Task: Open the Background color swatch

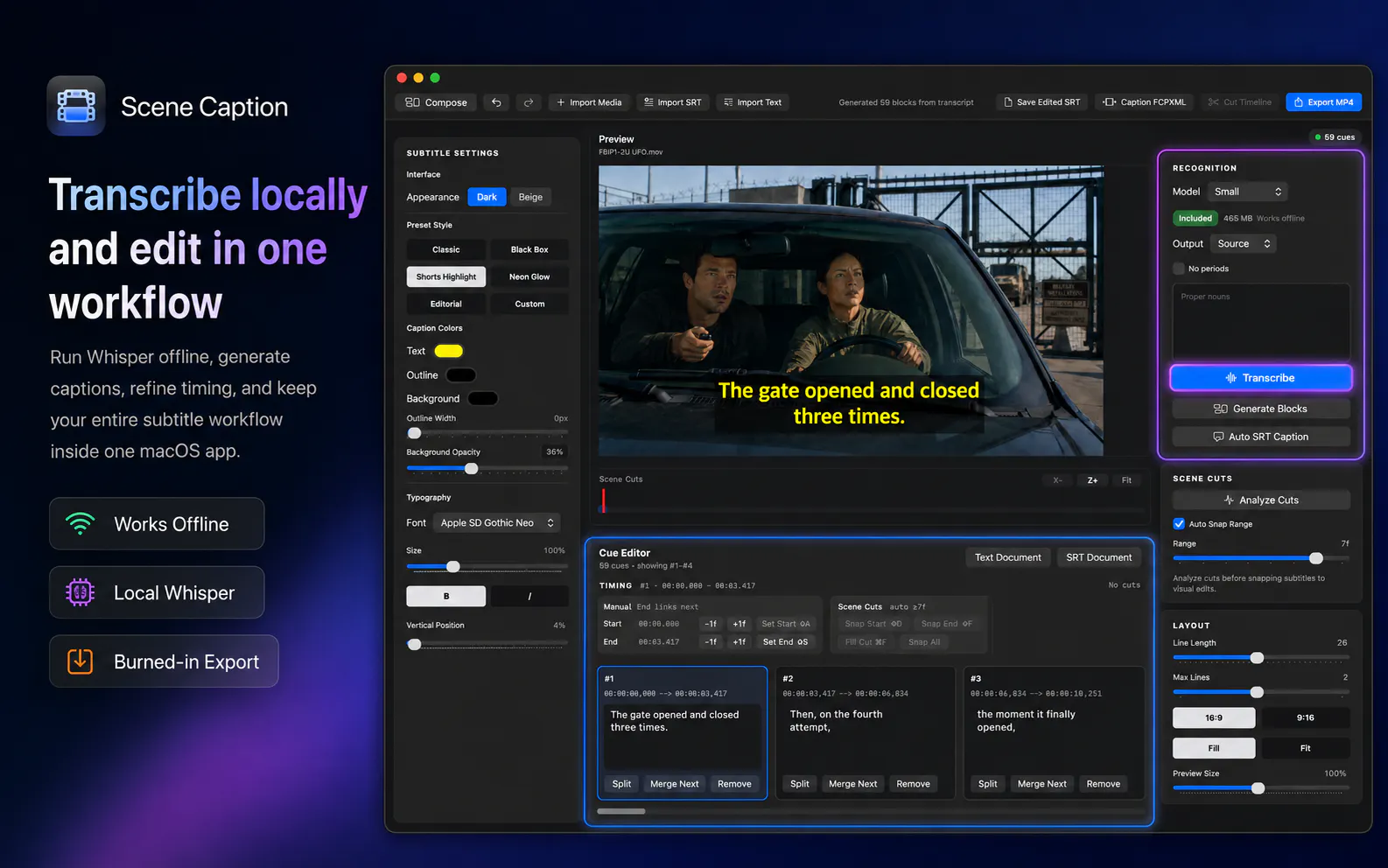Action: 483,399
